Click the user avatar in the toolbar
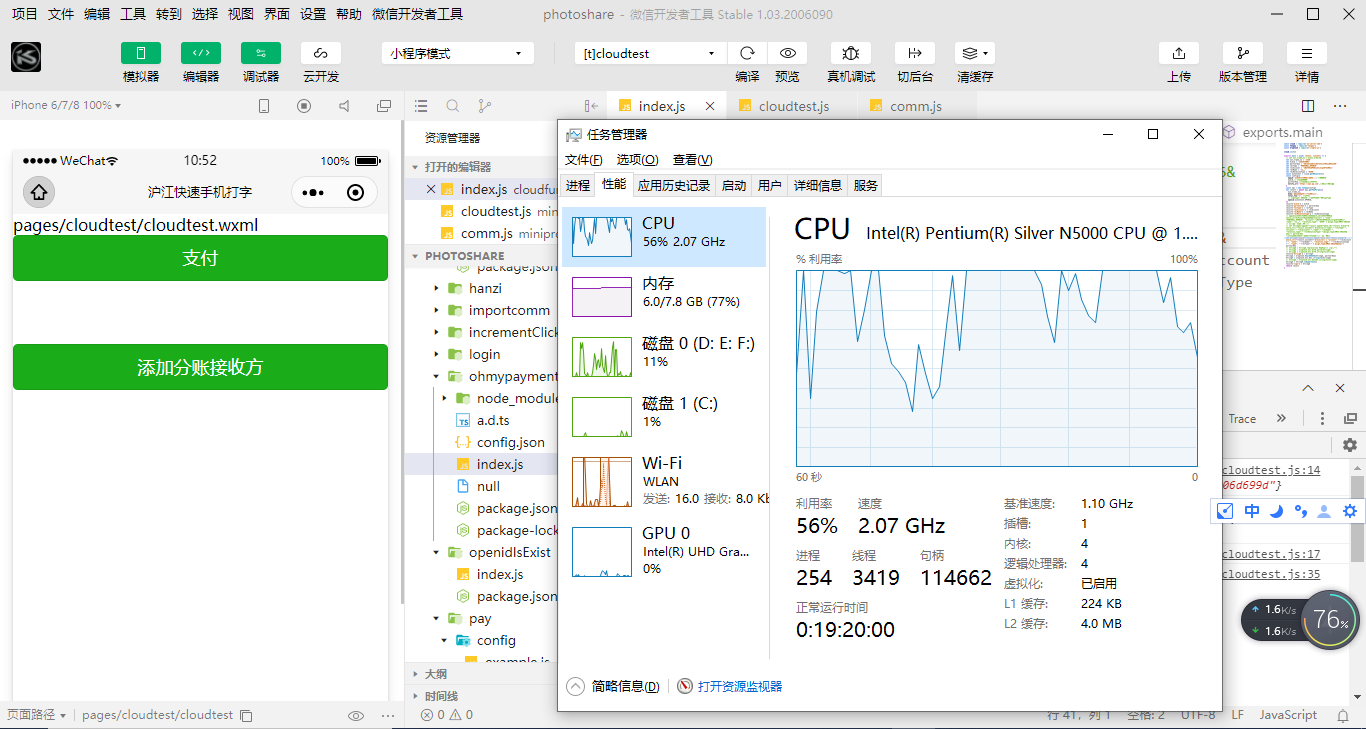1366x729 pixels. pos(26,57)
